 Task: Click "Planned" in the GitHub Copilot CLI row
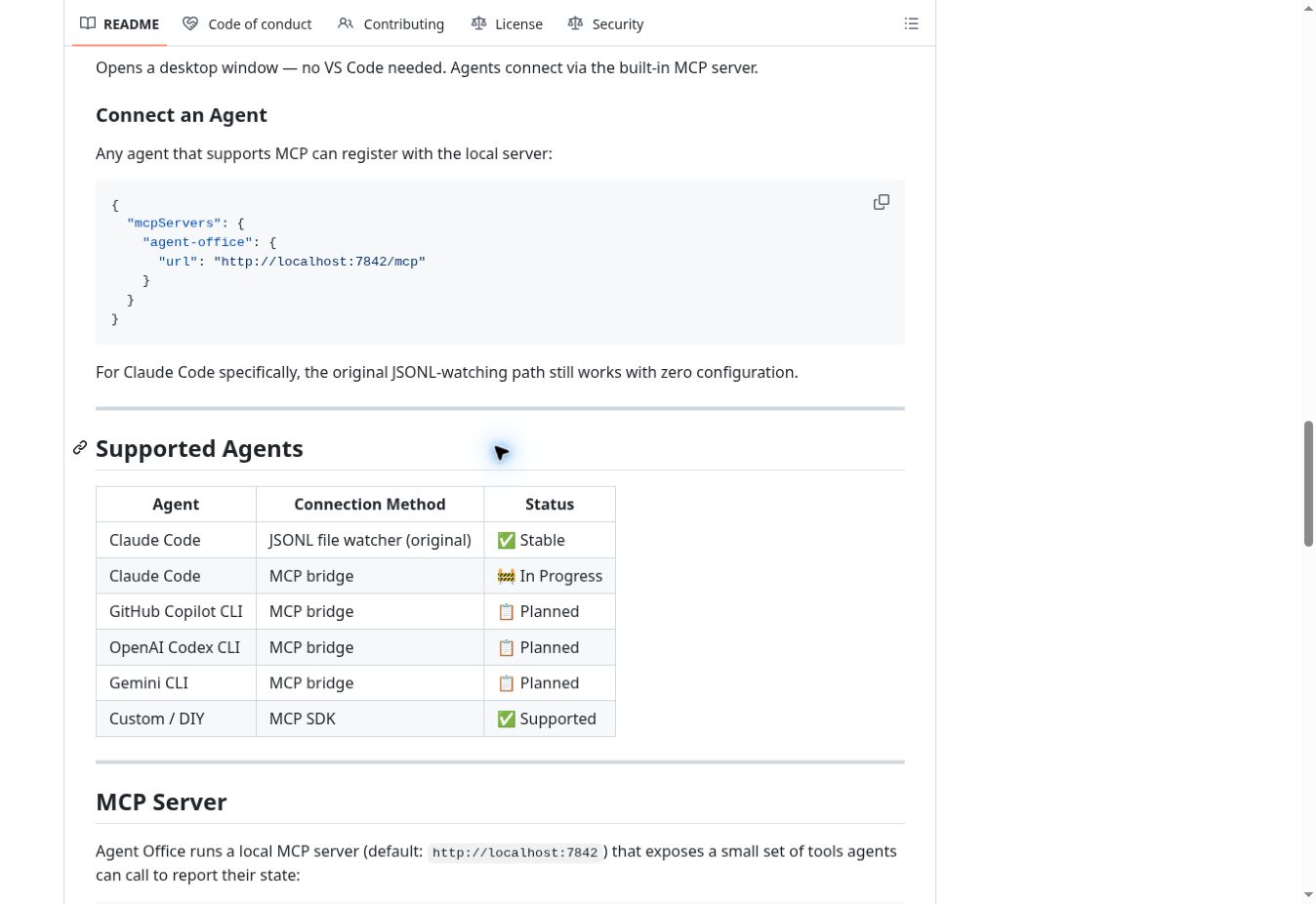tap(550, 611)
